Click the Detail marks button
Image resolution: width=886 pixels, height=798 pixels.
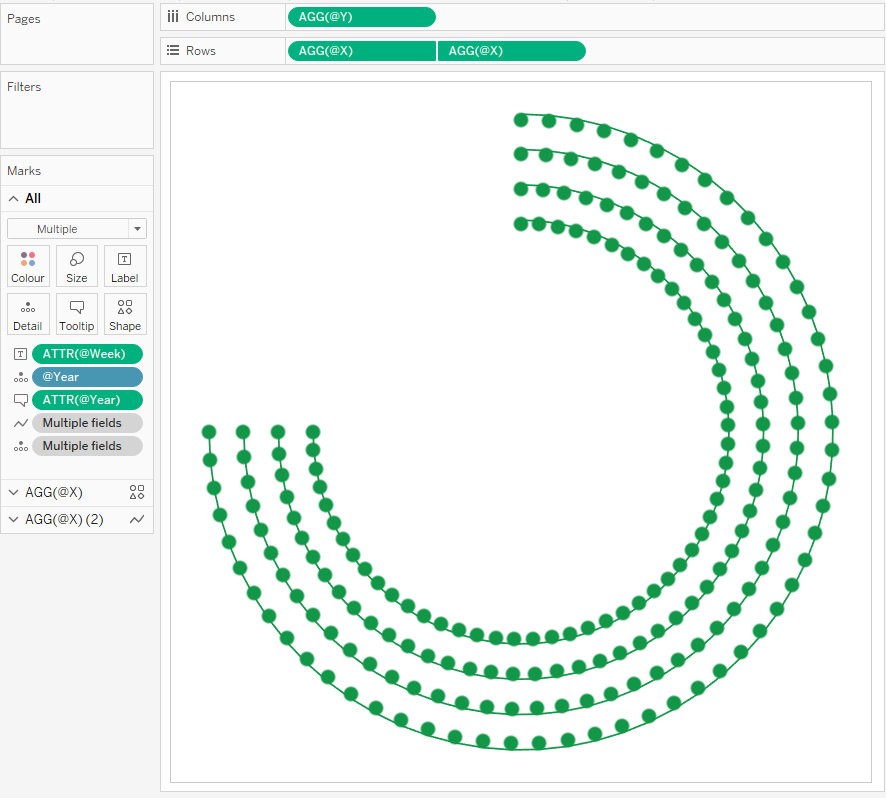click(27, 314)
